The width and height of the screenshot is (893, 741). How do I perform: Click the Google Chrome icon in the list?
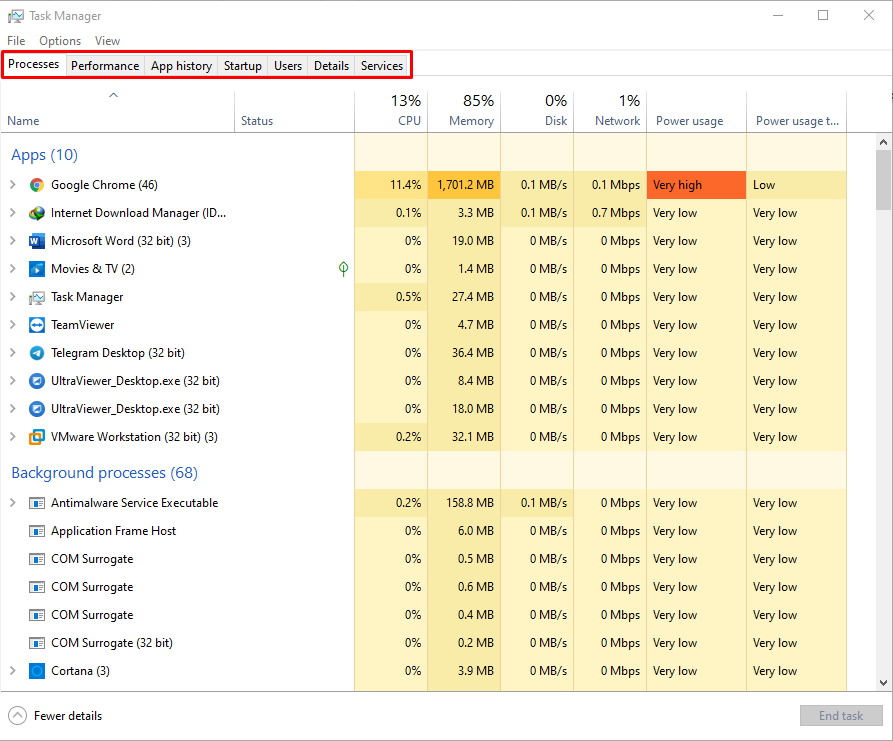(x=37, y=185)
